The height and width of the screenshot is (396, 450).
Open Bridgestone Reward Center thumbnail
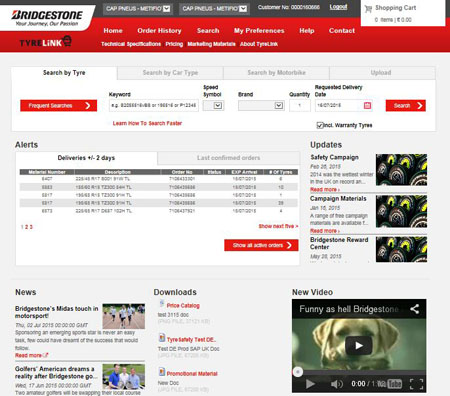[x=401, y=249]
